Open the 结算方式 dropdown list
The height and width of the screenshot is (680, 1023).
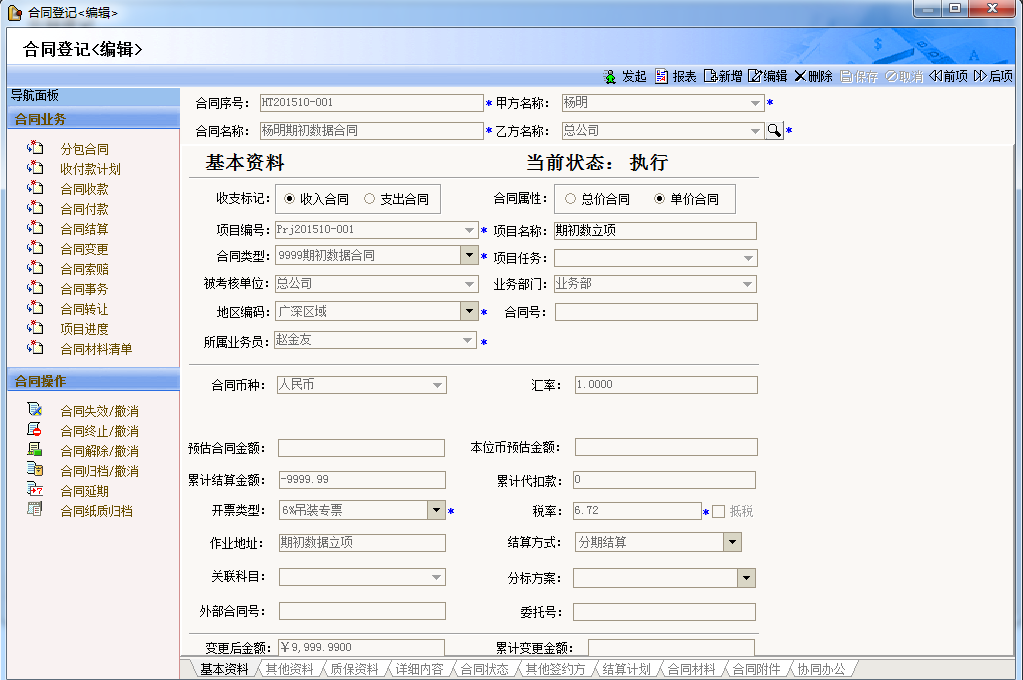click(732, 543)
